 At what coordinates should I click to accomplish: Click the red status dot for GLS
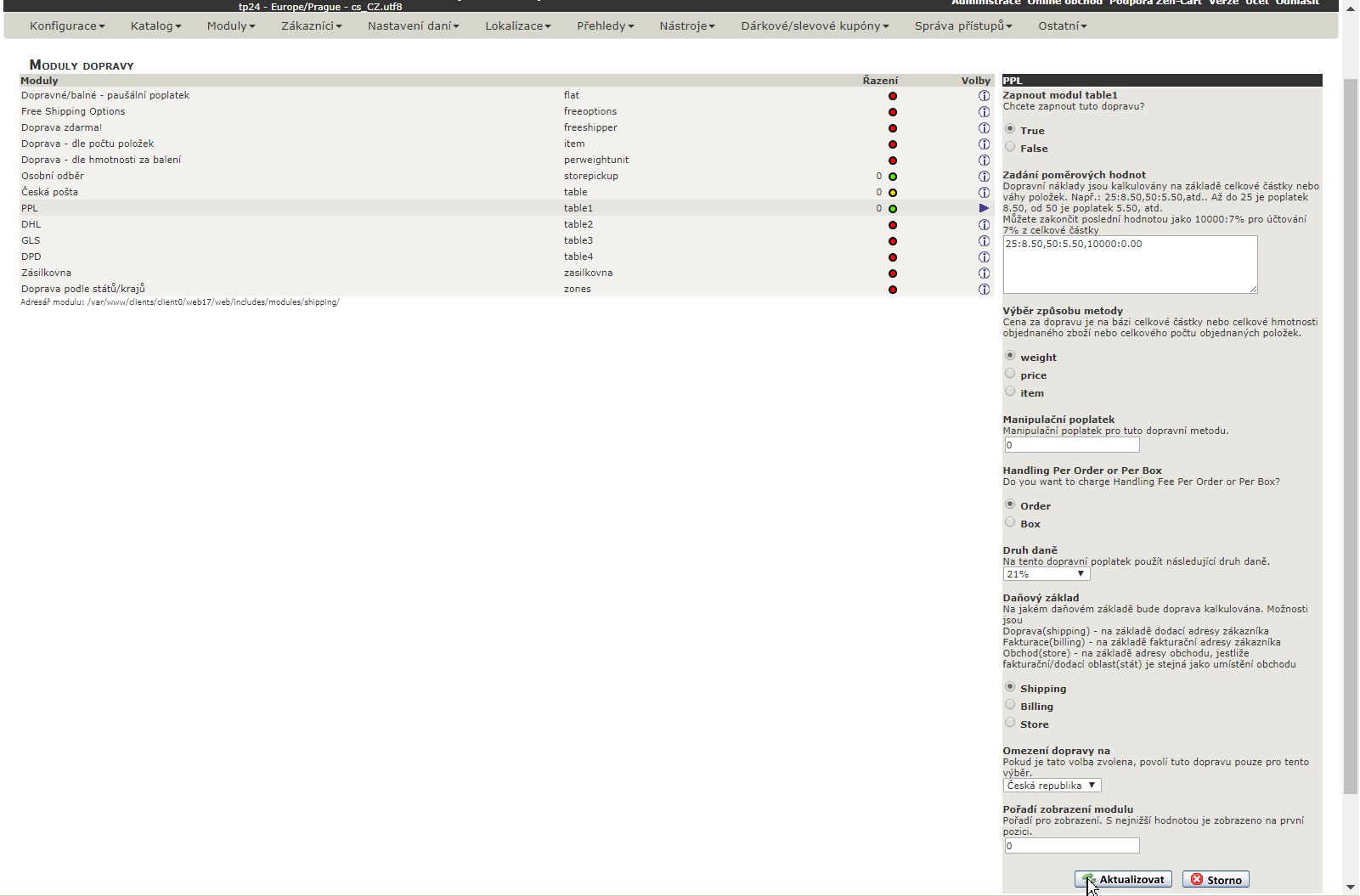(x=893, y=241)
